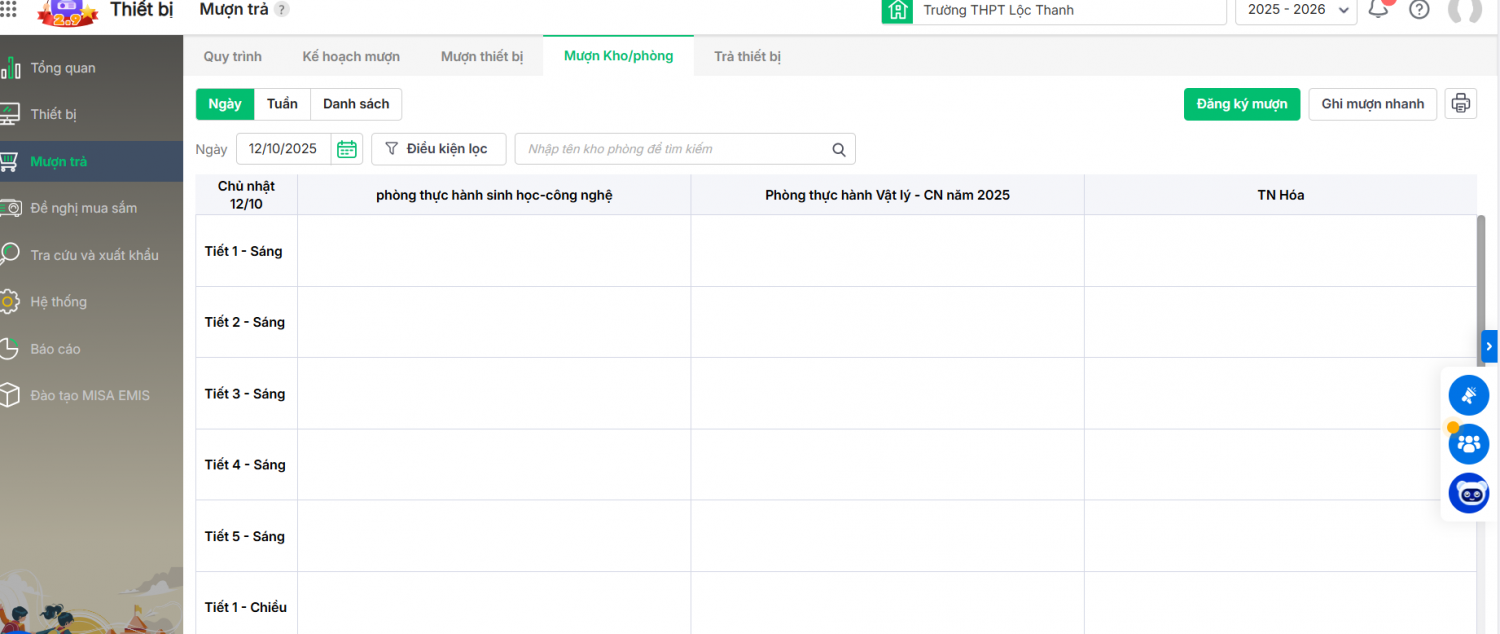Expand the blue right-side panel arrow

(x=1489, y=346)
